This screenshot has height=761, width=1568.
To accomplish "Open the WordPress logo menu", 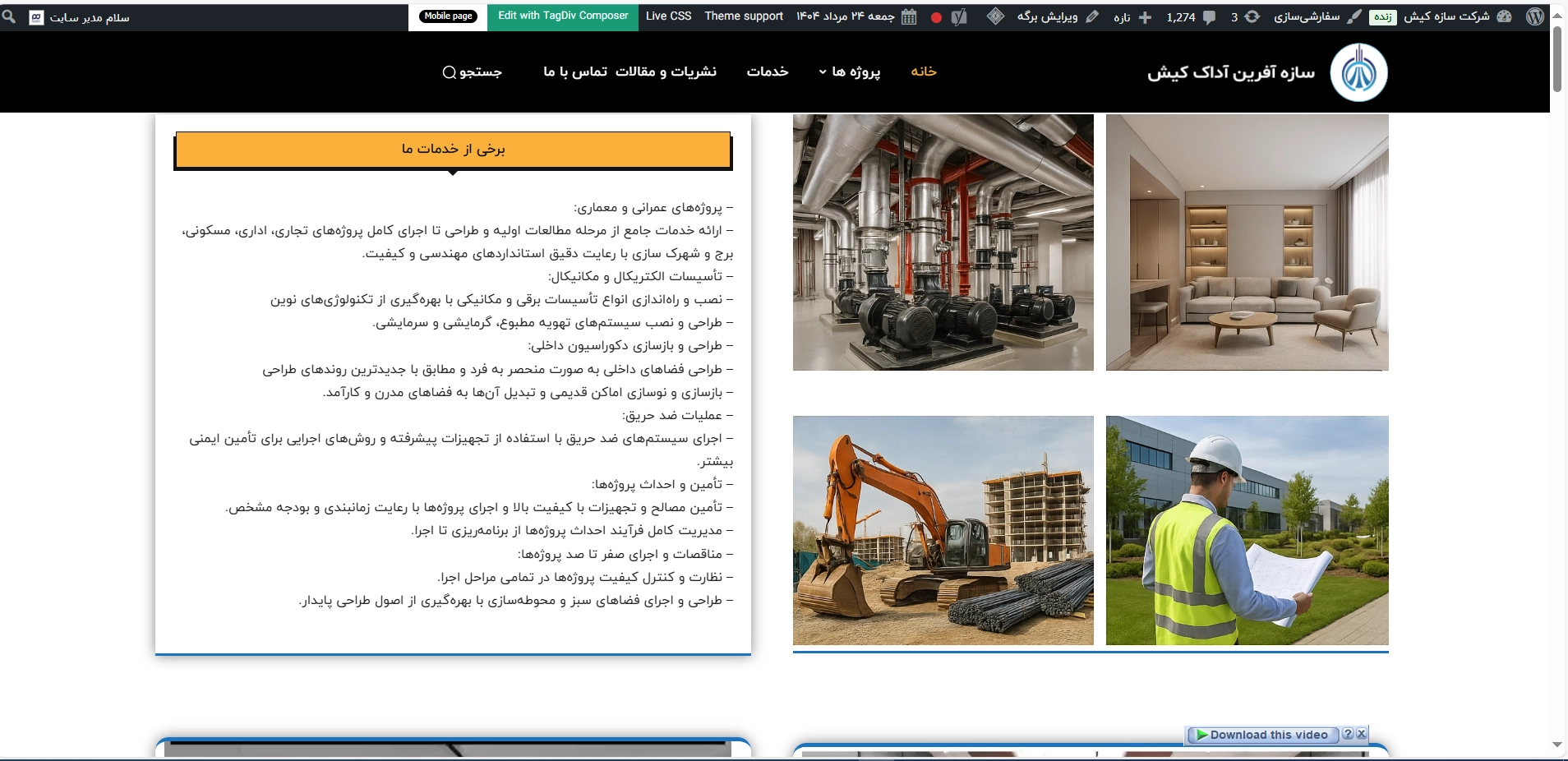I will (1534, 16).
